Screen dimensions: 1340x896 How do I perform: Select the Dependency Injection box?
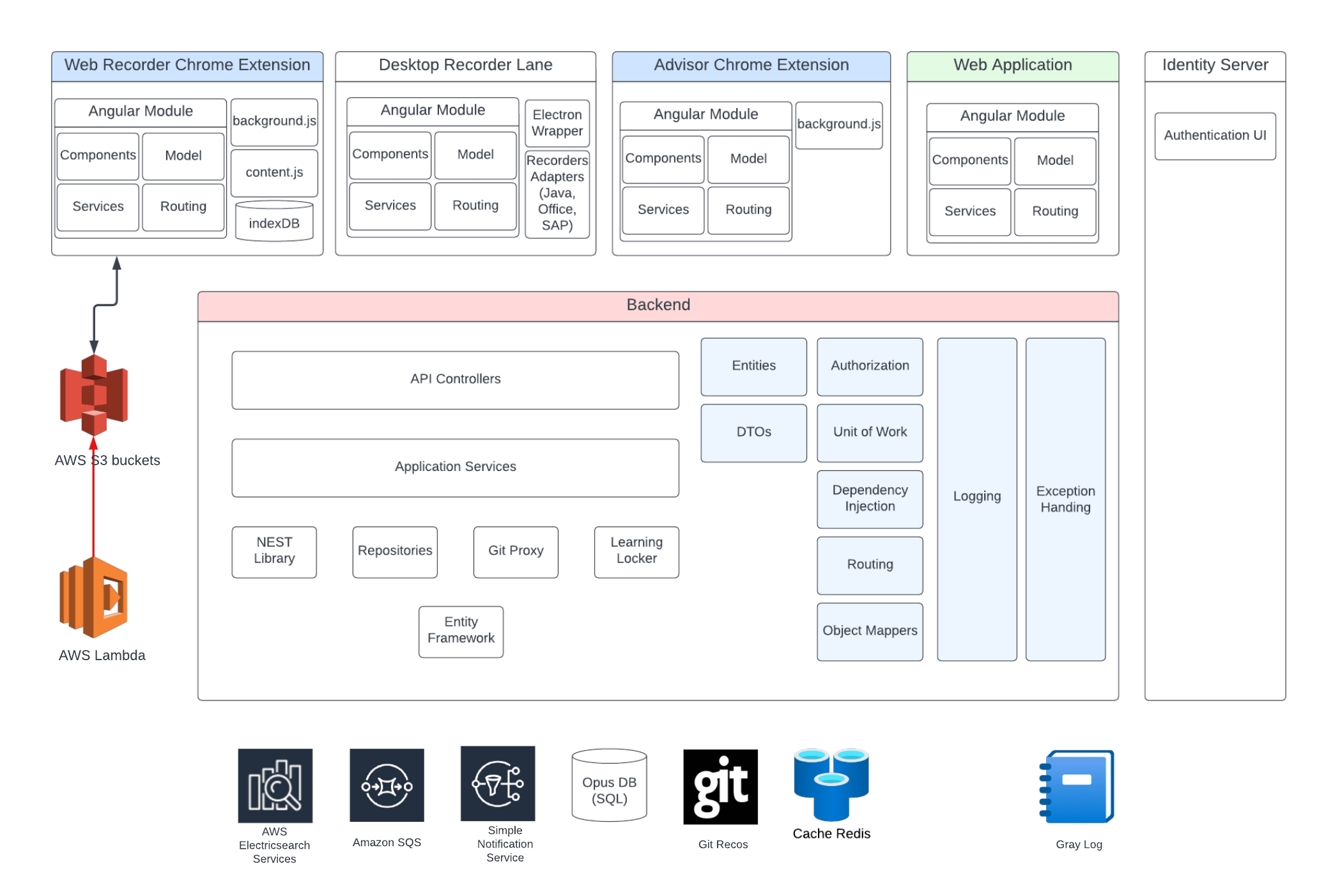pos(869,498)
